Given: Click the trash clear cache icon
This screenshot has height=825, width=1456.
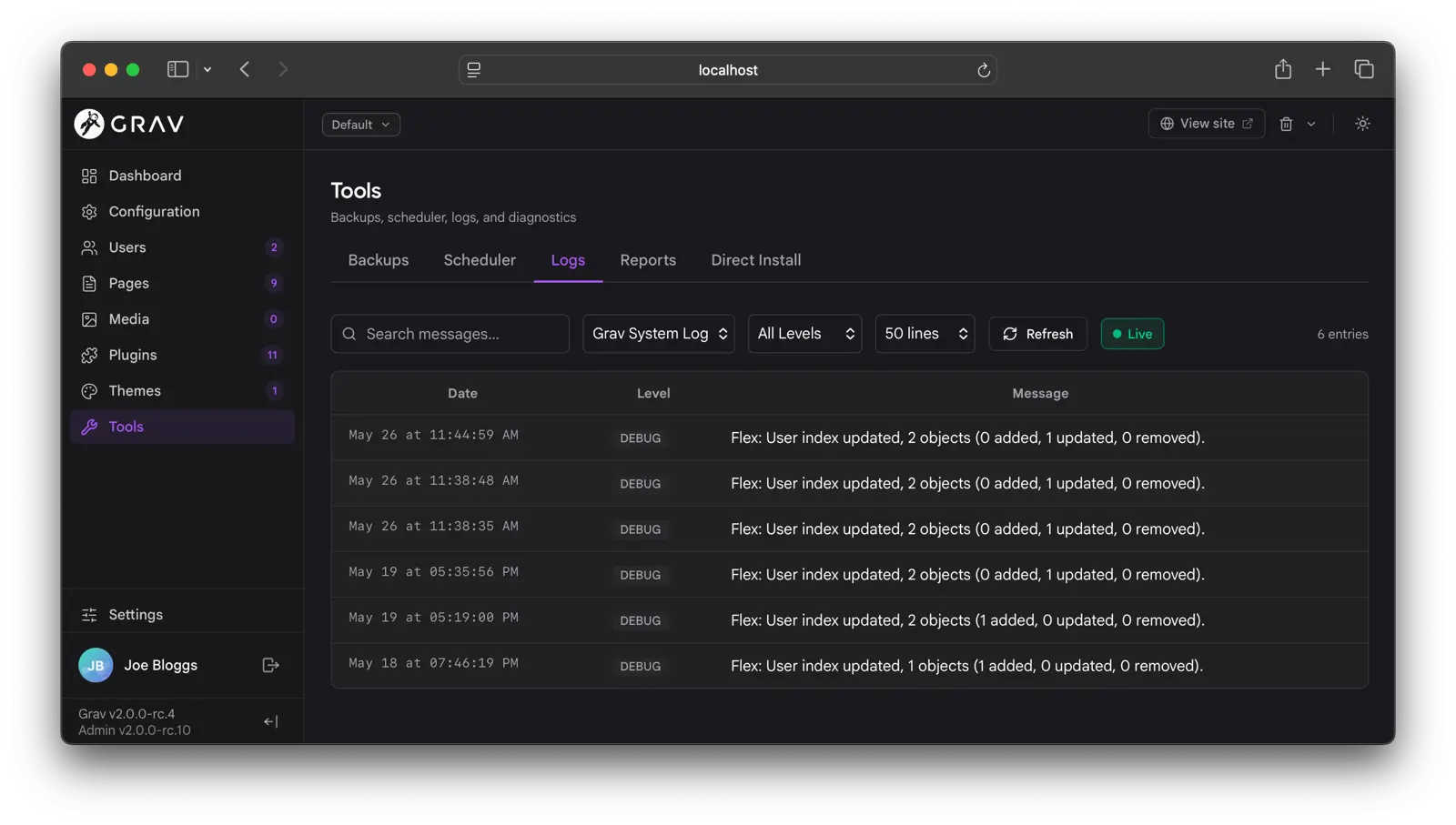Looking at the screenshot, I should click(1286, 124).
